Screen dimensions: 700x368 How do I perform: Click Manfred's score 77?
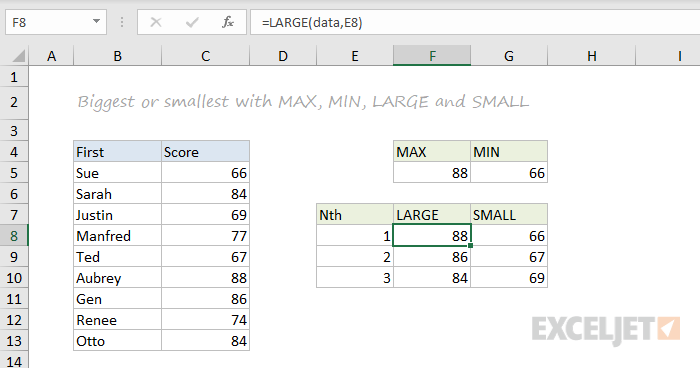click(x=205, y=236)
